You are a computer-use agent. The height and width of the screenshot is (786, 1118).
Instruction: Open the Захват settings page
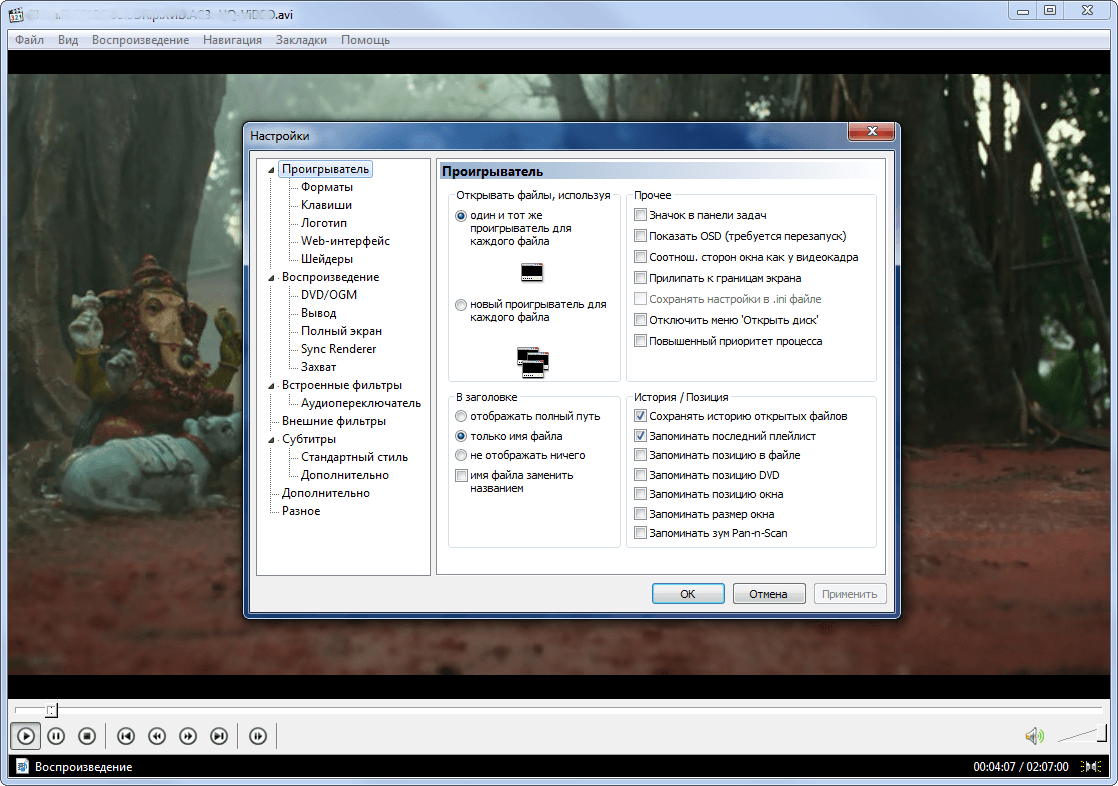(318, 367)
